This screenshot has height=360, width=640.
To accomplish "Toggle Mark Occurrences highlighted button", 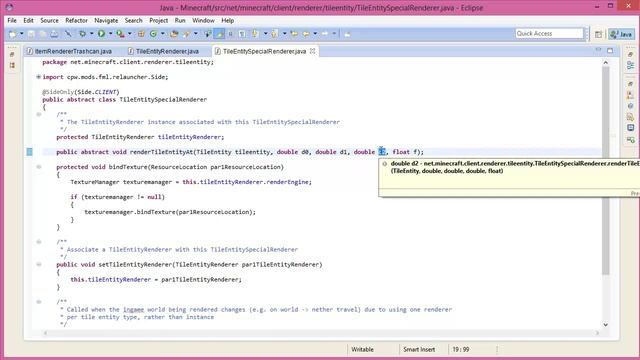I will pyautogui.click(x=220, y=34).
